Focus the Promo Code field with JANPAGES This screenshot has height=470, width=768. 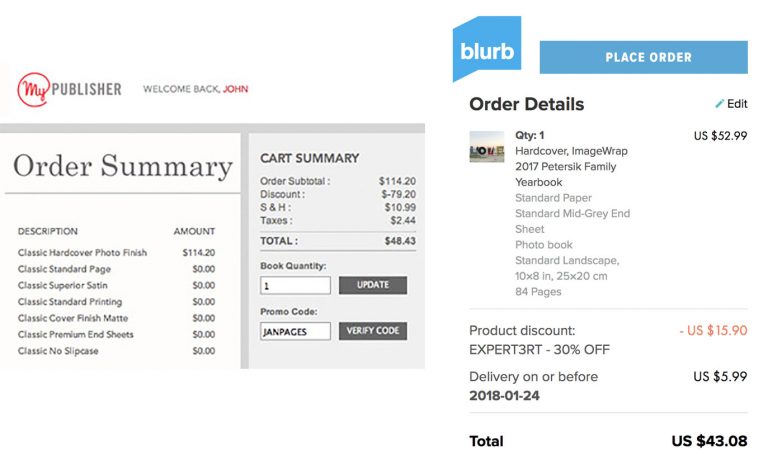(x=295, y=331)
